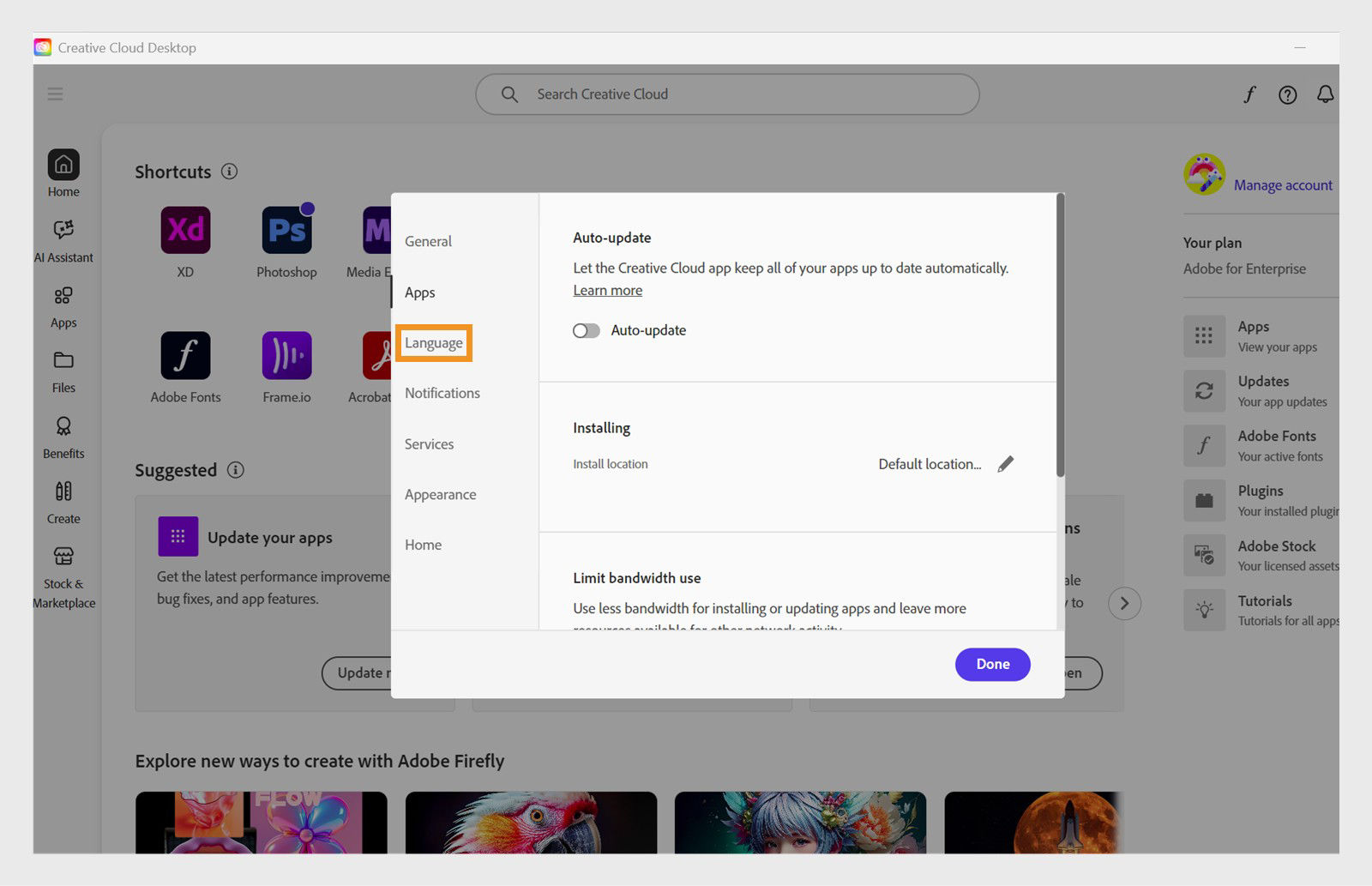Screen dimensions: 1372x886
Task: Open AI Assistant in the sidebar
Action: pyautogui.click(x=63, y=240)
